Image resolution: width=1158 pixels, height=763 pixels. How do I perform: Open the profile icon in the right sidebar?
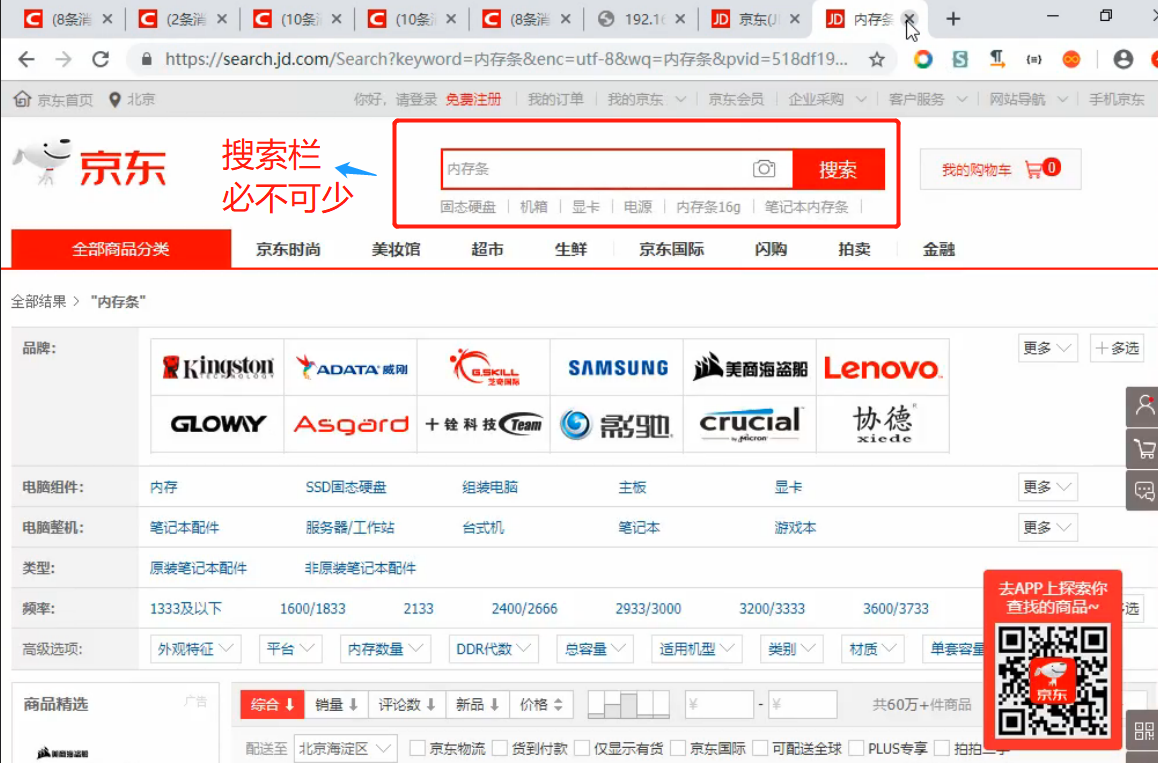tap(1143, 404)
